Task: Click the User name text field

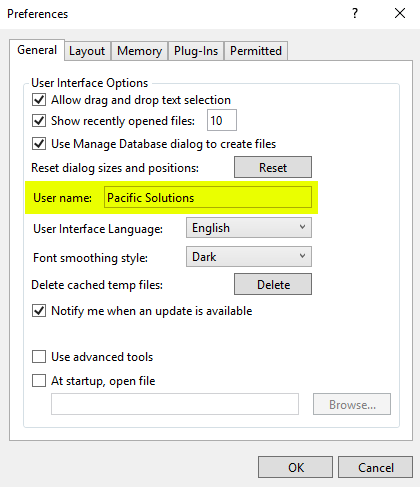Action: pyautogui.click(x=208, y=198)
